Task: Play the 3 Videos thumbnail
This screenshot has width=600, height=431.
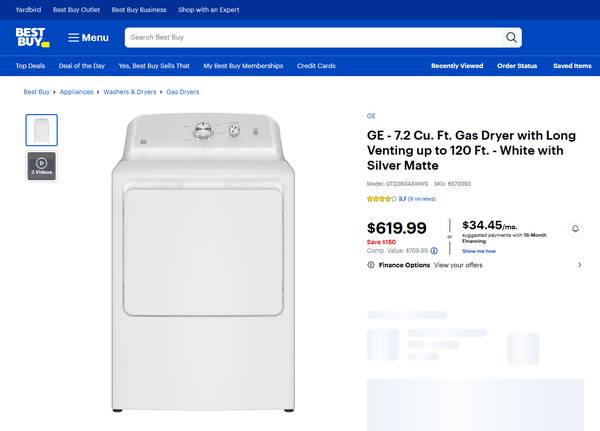Action: pos(41,165)
